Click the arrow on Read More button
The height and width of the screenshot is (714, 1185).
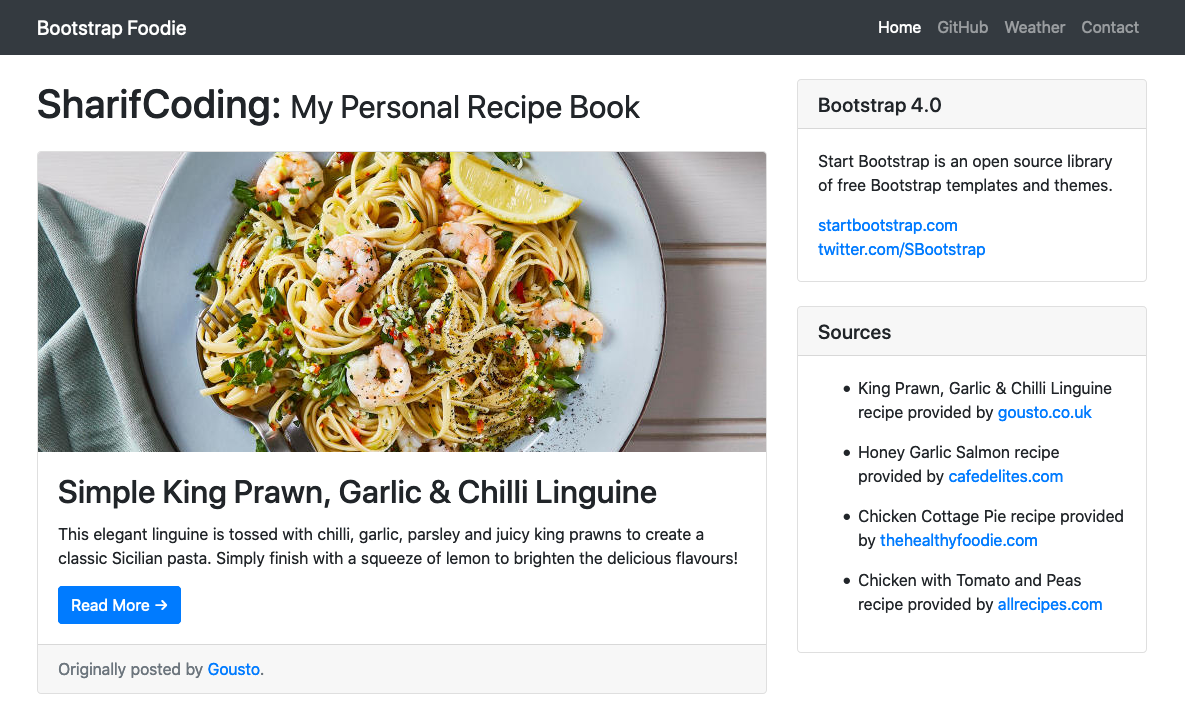[161, 605]
